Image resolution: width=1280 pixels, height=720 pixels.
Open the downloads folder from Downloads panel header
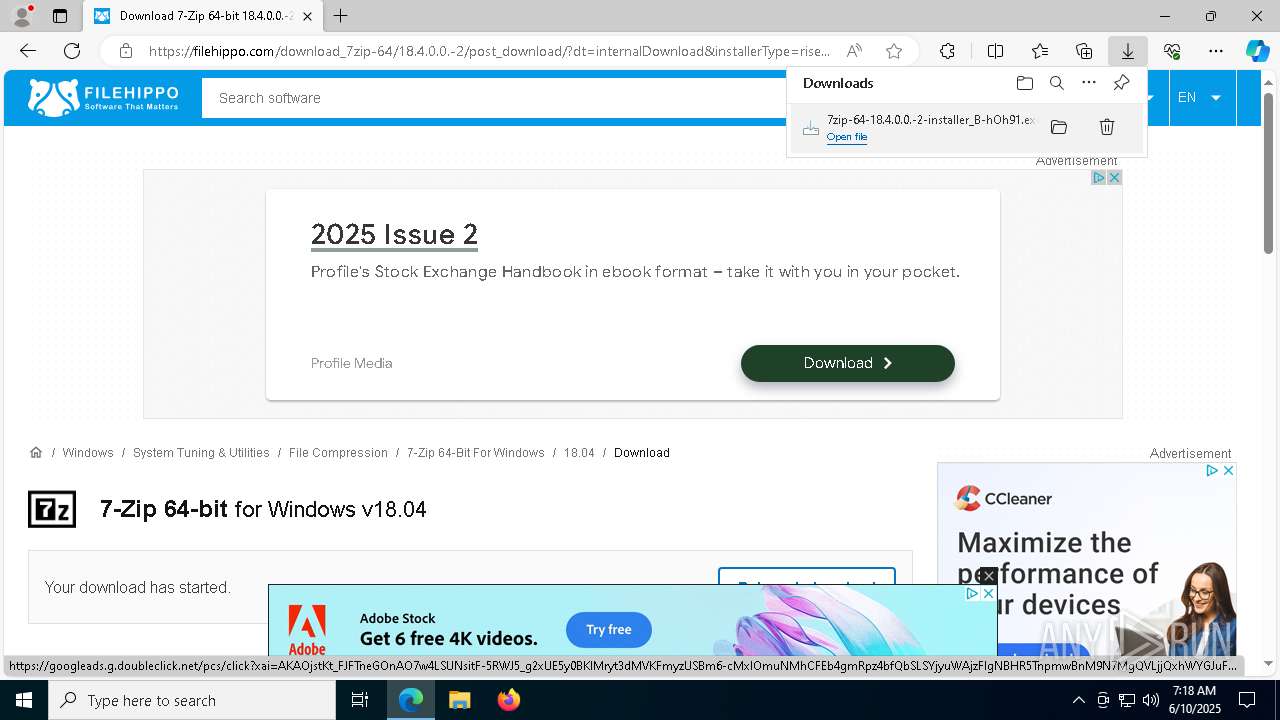(1024, 83)
